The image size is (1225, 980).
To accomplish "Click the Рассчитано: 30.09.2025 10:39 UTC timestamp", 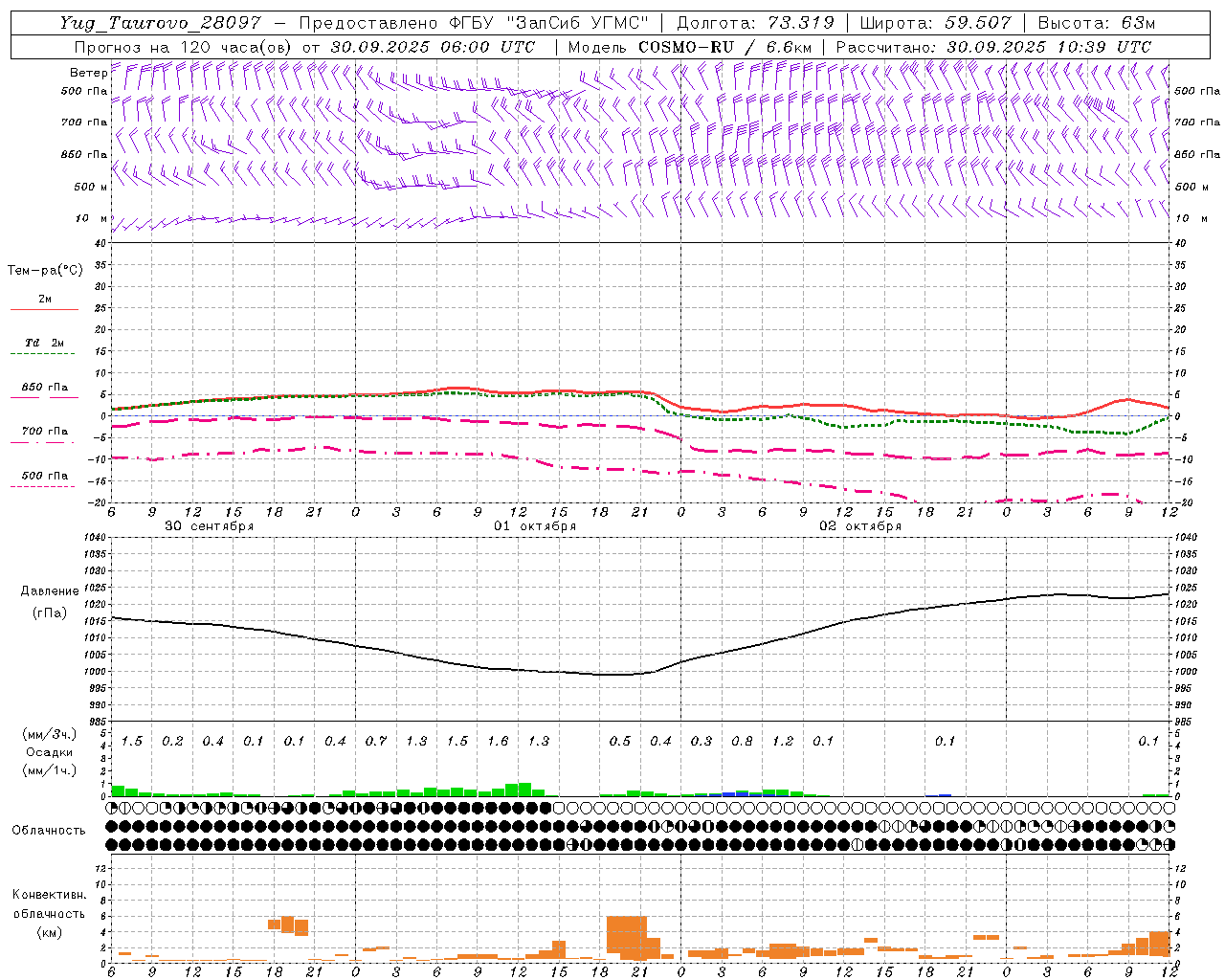I will [x=993, y=47].
